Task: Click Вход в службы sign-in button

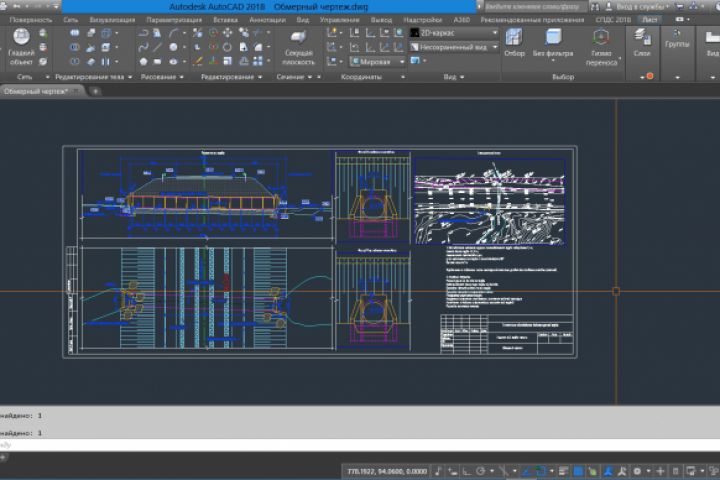Action: click(x=640, y=6)
